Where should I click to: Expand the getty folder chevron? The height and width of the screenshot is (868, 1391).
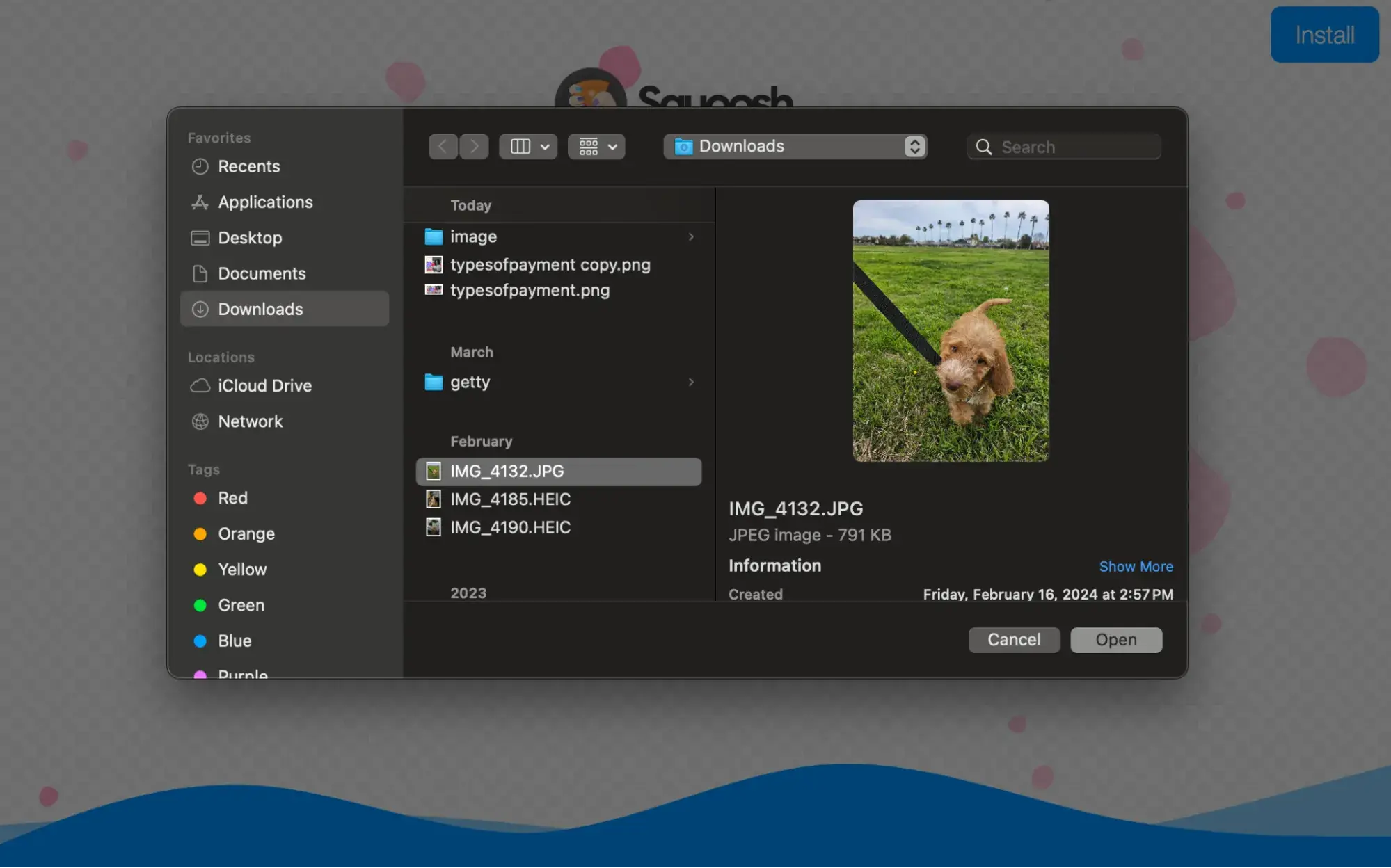tap(691, 382)
